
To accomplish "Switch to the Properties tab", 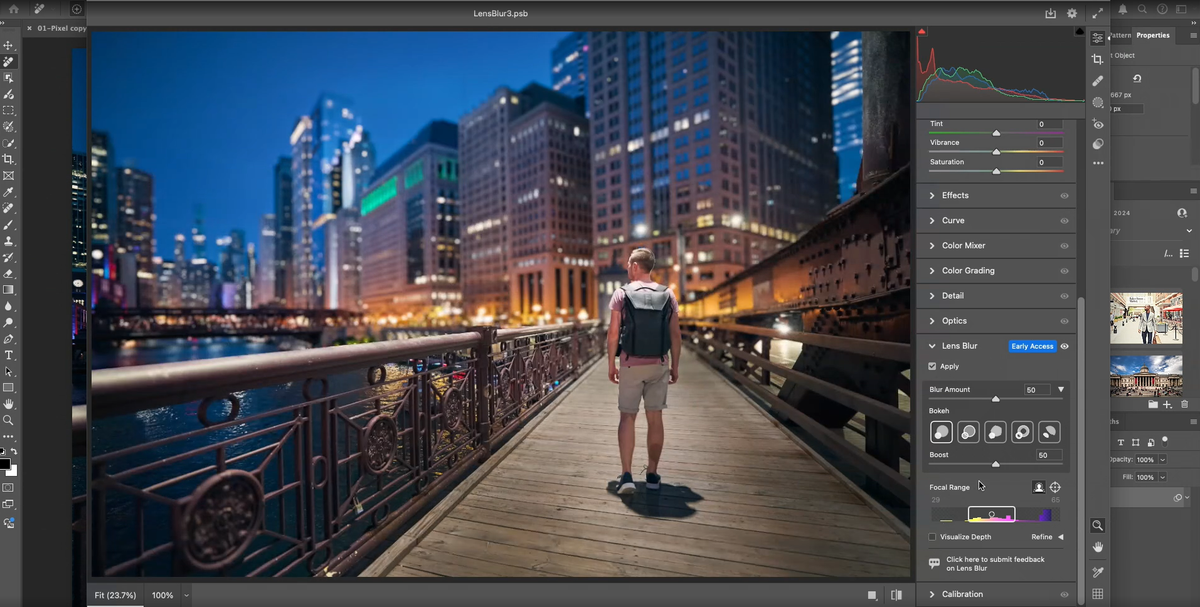I will [1152, 34].
